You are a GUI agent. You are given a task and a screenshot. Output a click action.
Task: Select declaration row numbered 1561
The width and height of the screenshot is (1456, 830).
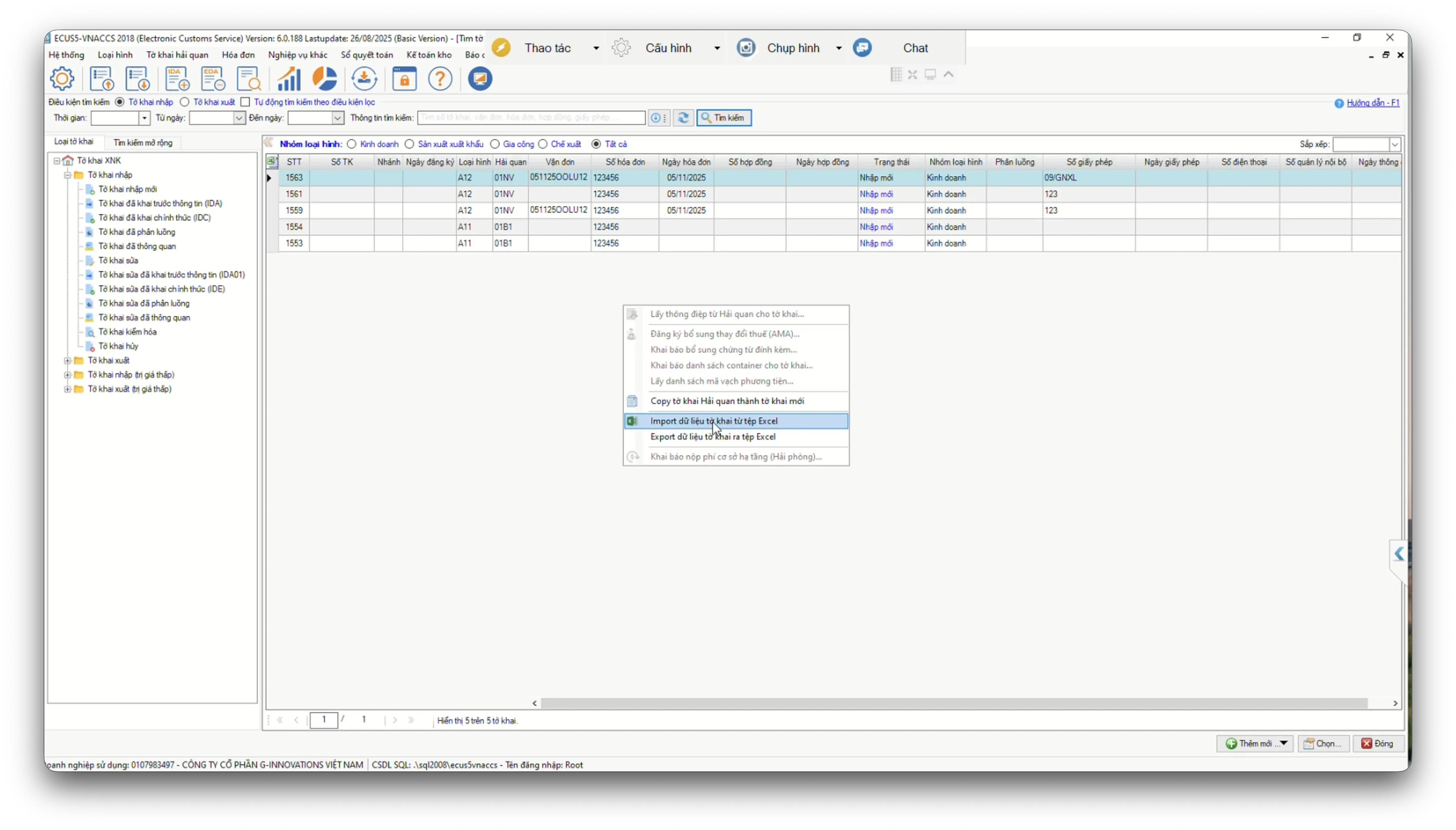(294, 194)
